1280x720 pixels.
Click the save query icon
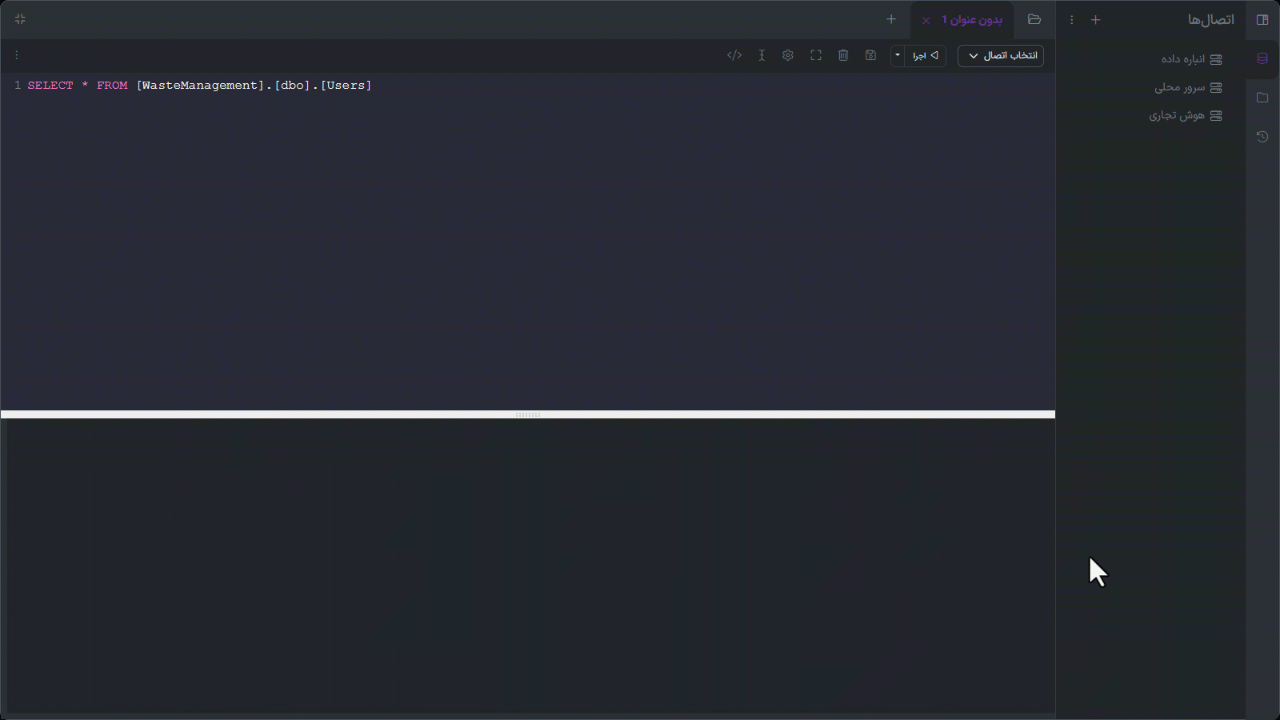870,56
